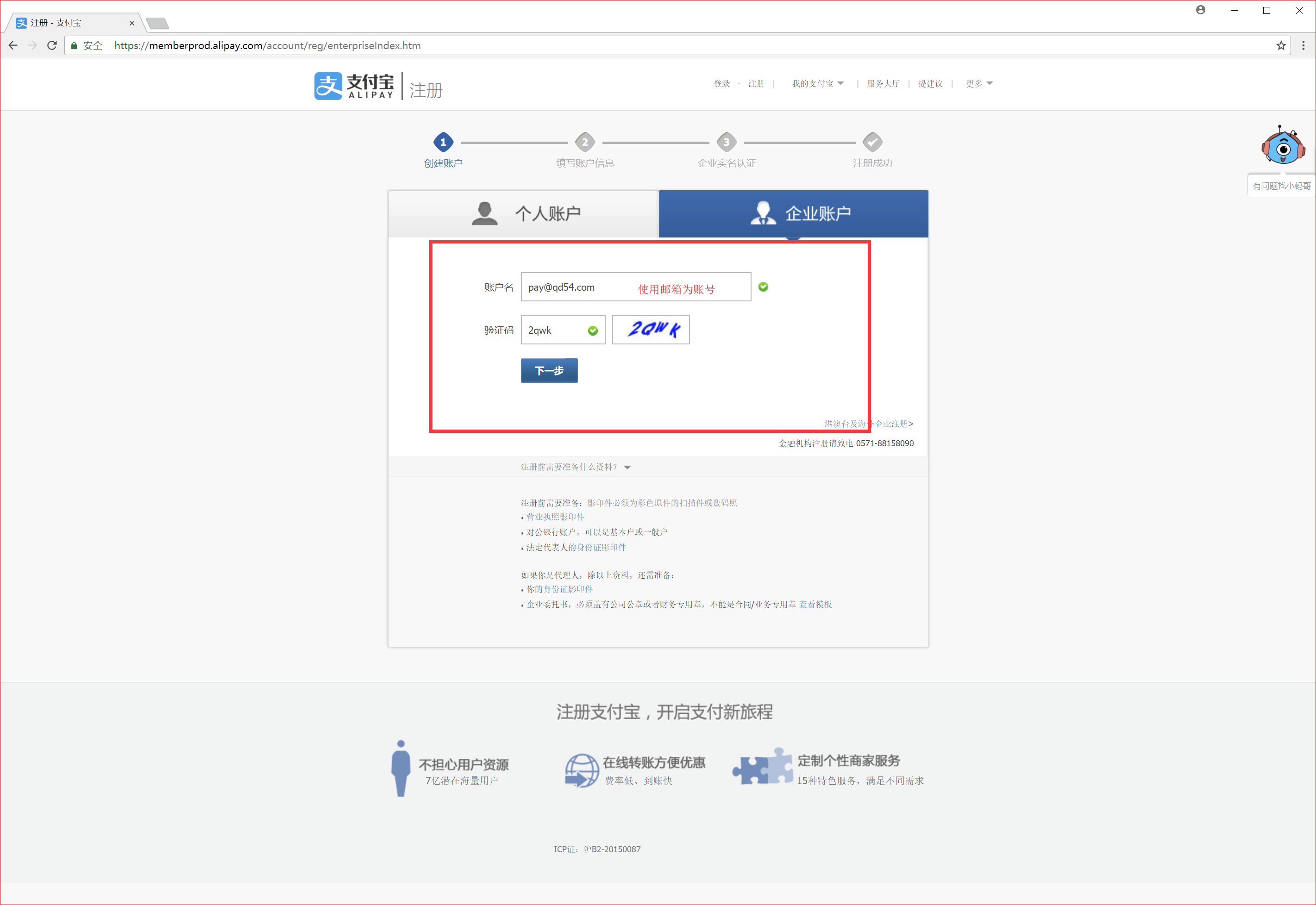Click the 企业账户 businessman icon

point(763,213)
